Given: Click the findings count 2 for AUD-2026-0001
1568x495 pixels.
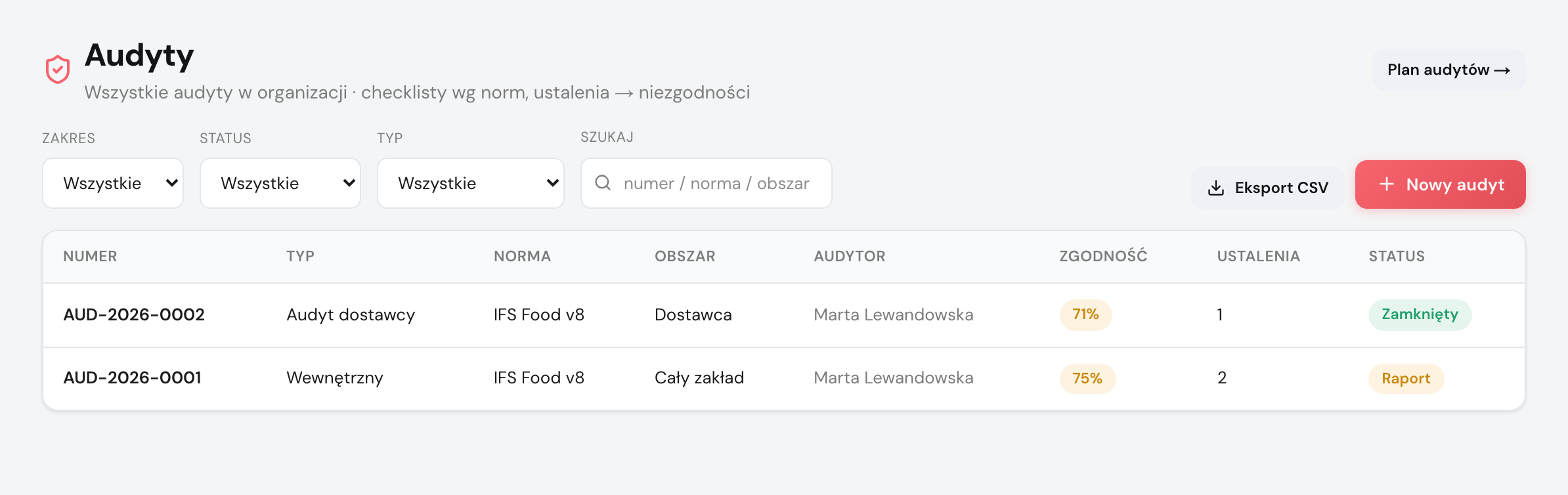Looking at the screenshot, I should click(1222, 377).
